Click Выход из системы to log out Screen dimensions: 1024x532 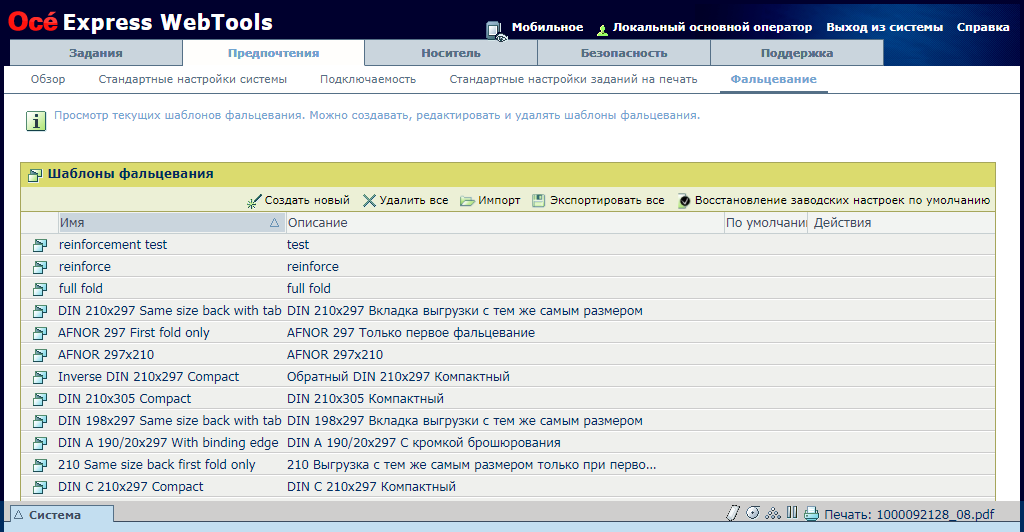(x=884, y=27)
